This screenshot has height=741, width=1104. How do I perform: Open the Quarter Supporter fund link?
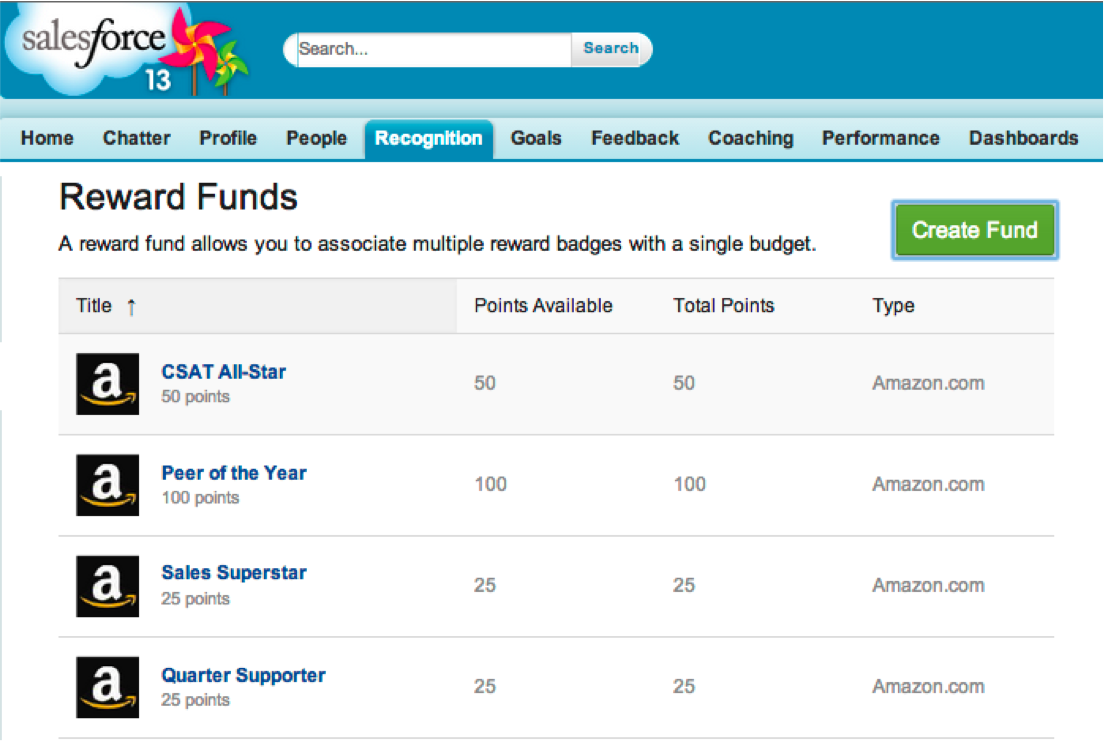pyautogui.click(x=244, y=675)
